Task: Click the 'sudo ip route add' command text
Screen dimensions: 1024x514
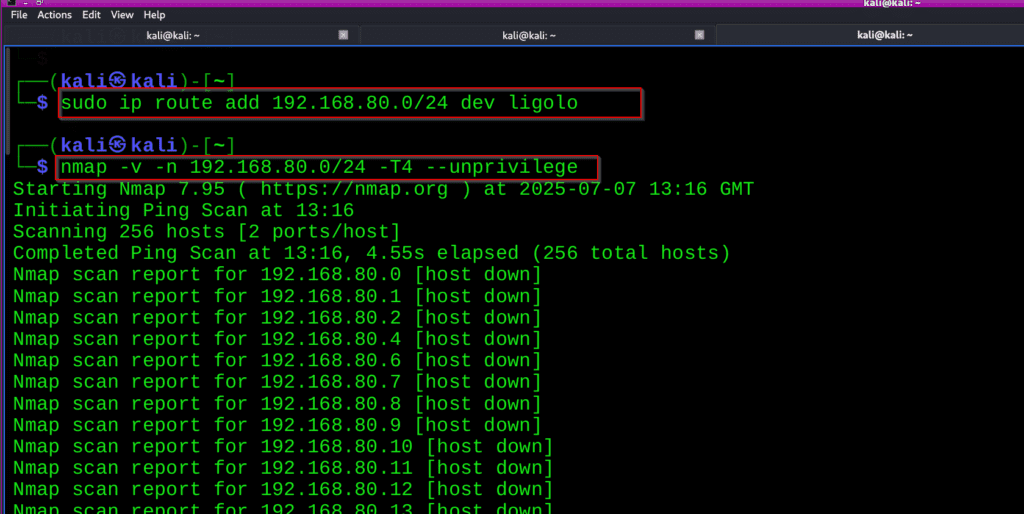Action: click(319, 103)
